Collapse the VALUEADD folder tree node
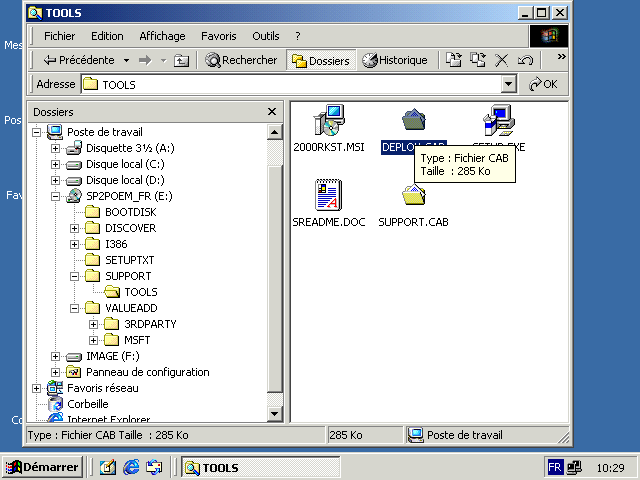 click(x=75, y=308)
